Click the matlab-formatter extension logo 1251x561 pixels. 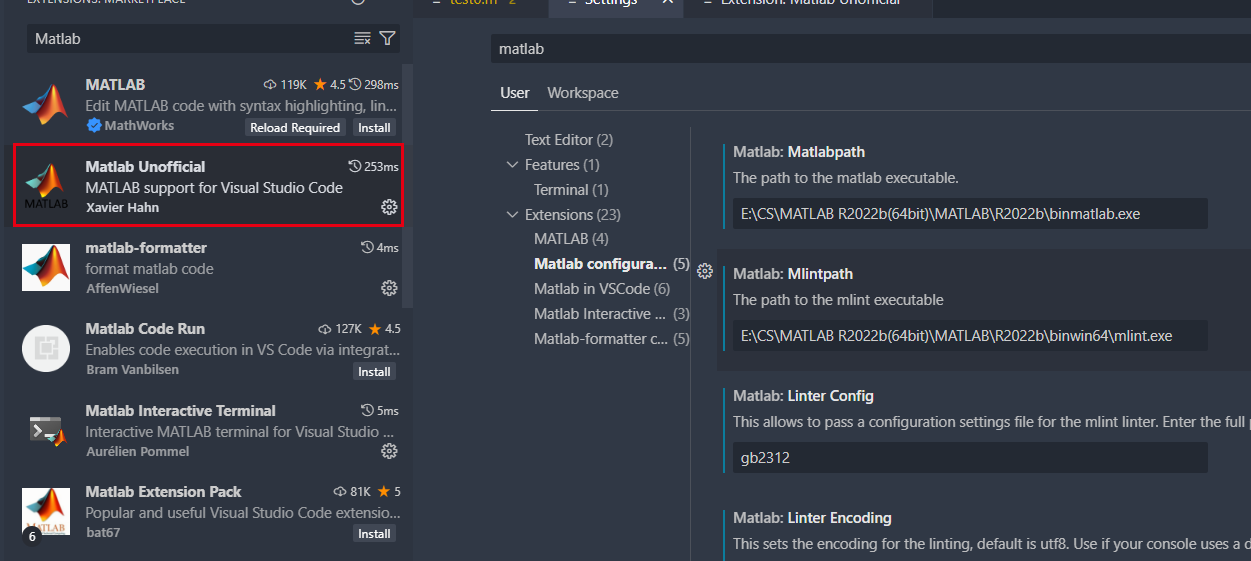[46, 268]
